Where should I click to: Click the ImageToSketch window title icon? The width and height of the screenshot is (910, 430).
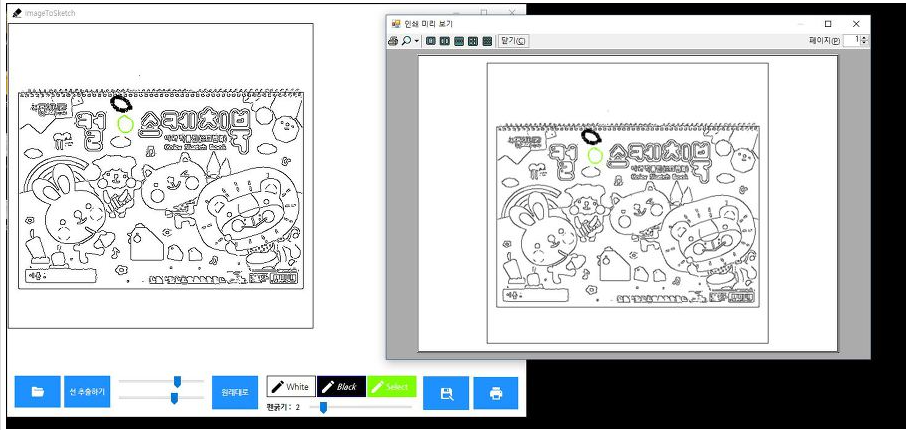(17, 13)
